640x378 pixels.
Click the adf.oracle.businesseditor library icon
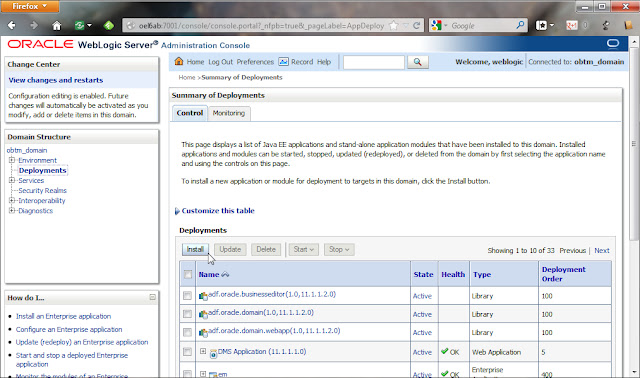tap(203, 296)
